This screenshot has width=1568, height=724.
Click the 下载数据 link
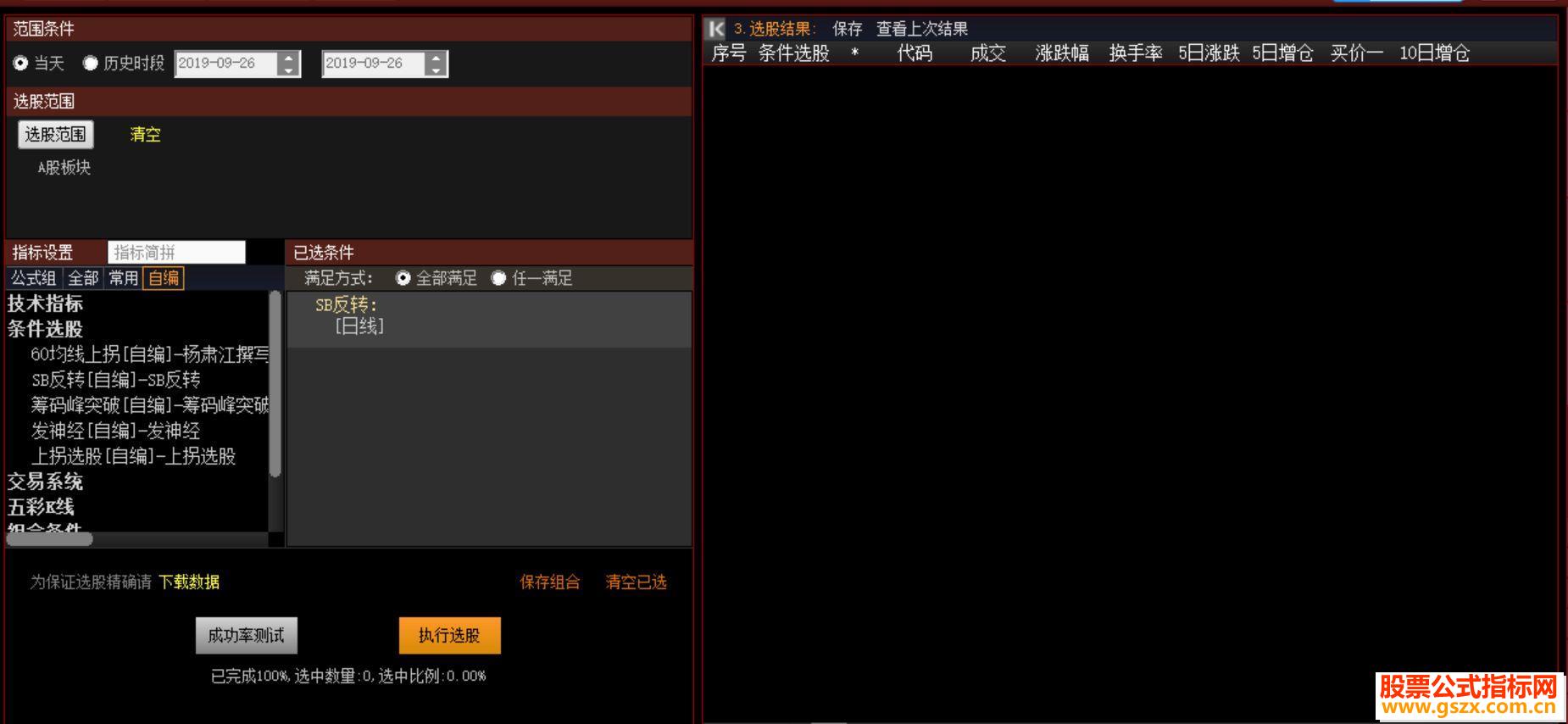[189, 582]
